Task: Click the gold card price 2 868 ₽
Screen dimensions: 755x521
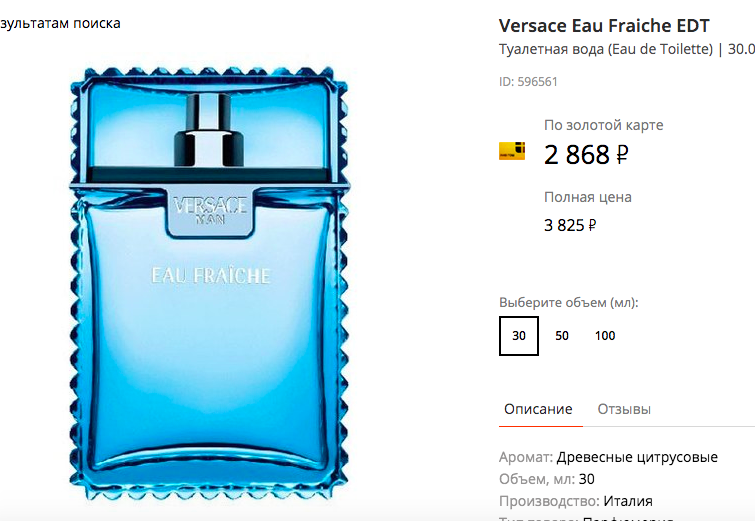Action: coord(586,155)
